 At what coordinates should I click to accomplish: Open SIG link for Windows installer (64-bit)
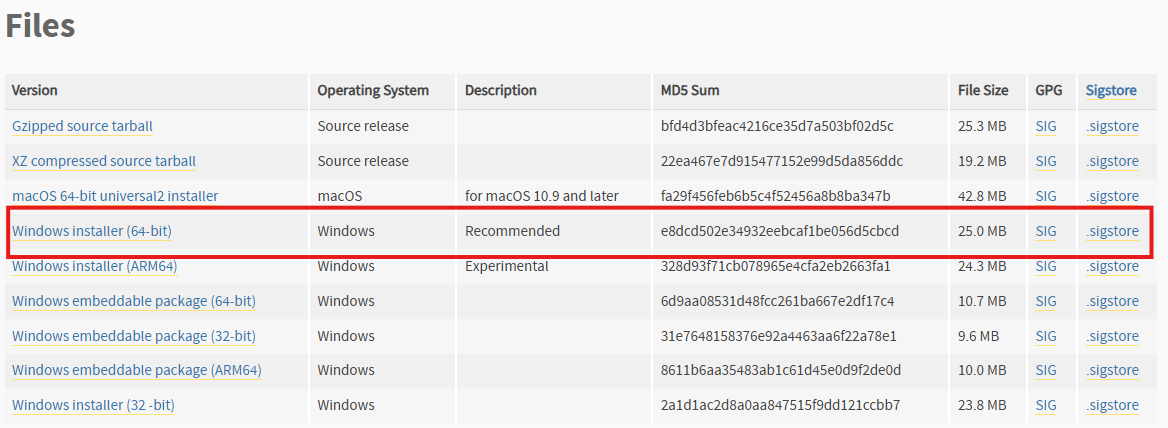click(1046, 231)
